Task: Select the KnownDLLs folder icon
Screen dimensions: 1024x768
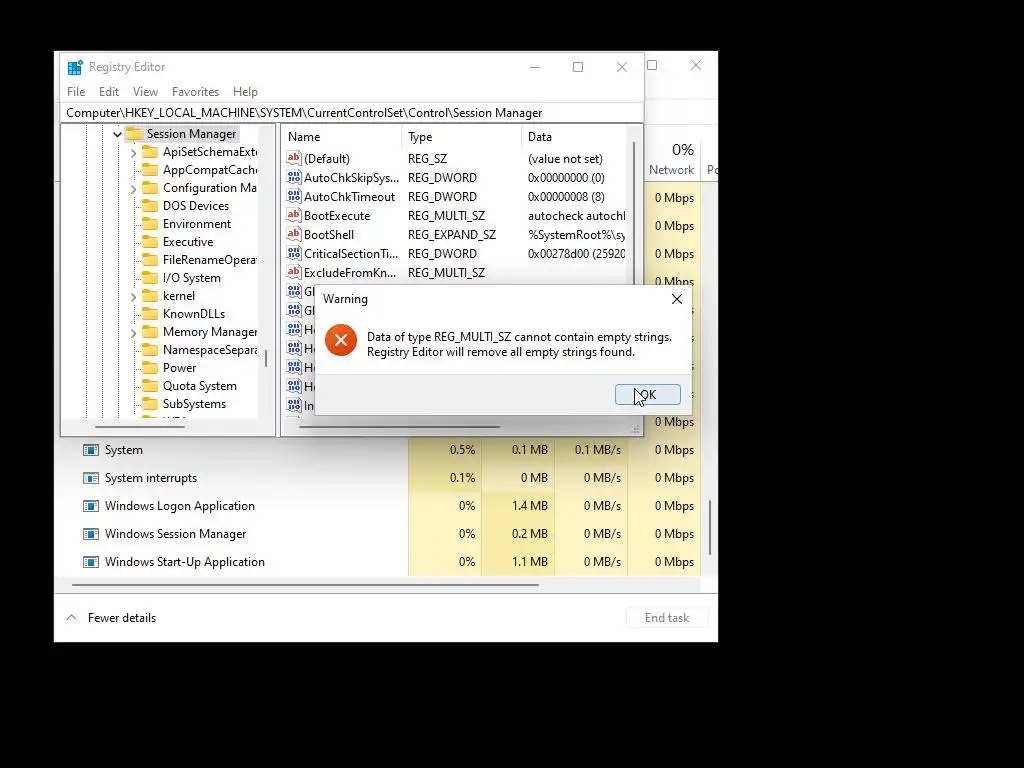Action: click(150, 314)
